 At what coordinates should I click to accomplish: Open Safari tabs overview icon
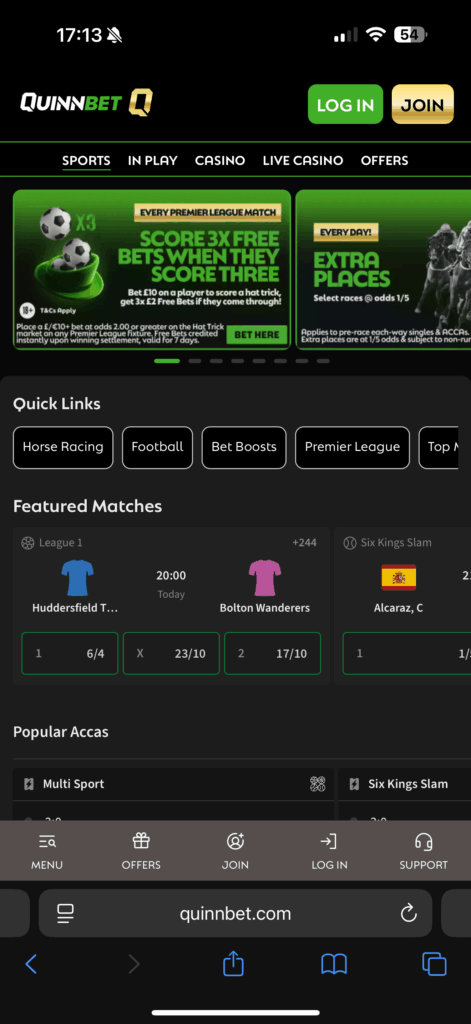434,964
